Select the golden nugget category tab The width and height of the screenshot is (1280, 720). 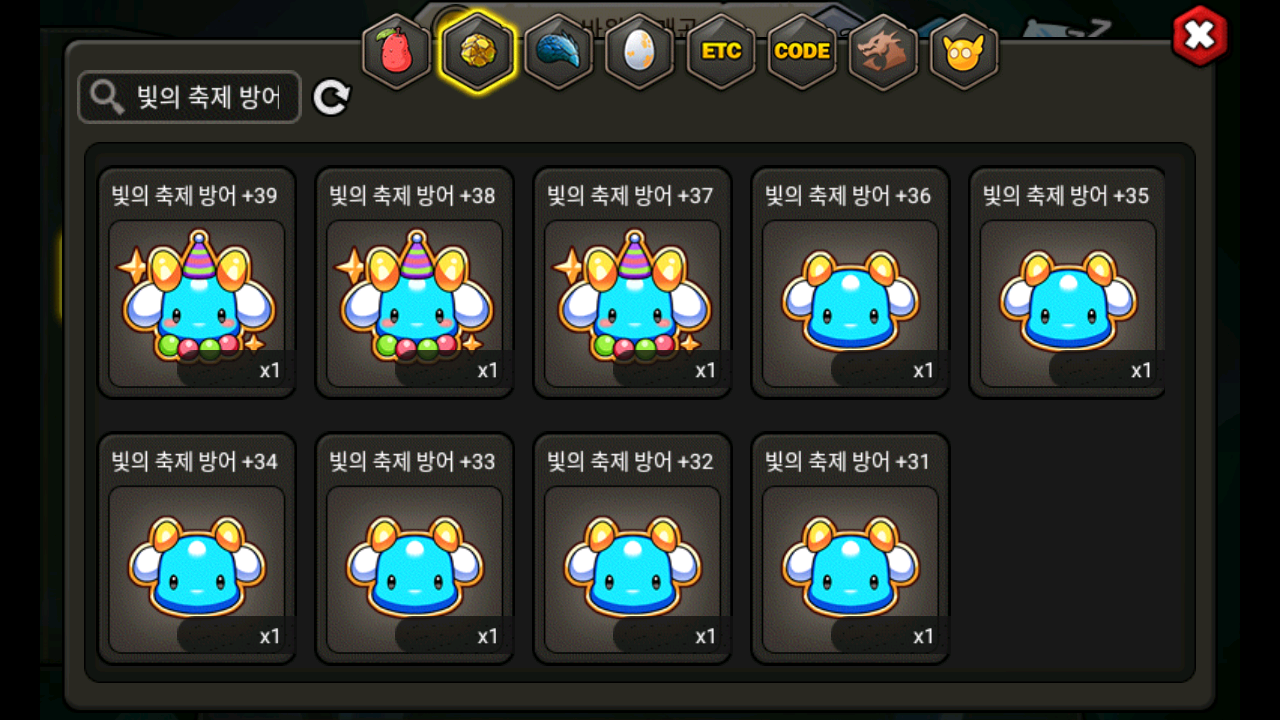(478, 52)
